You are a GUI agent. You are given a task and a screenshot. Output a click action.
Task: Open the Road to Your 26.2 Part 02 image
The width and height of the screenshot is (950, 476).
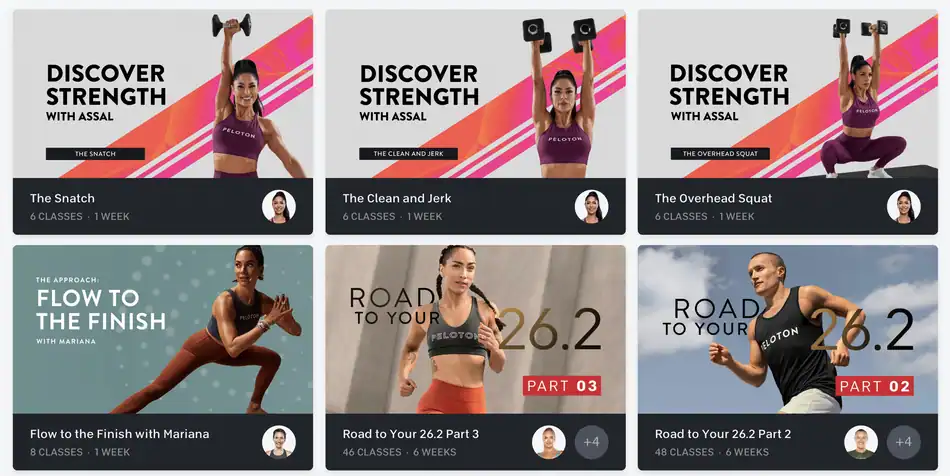788,329
